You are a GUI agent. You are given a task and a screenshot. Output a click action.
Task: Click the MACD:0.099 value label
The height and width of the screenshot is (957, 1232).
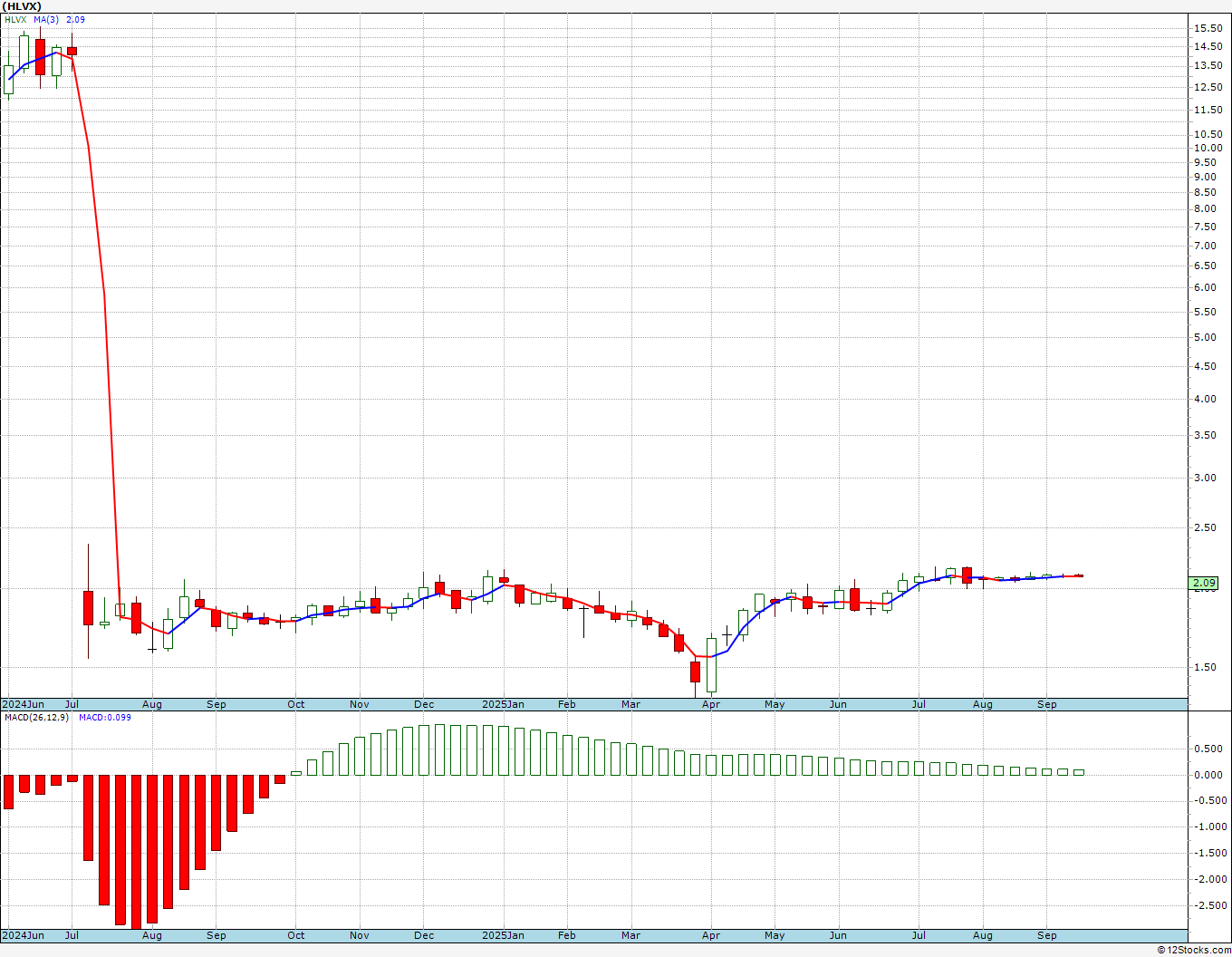coord(105,717)
